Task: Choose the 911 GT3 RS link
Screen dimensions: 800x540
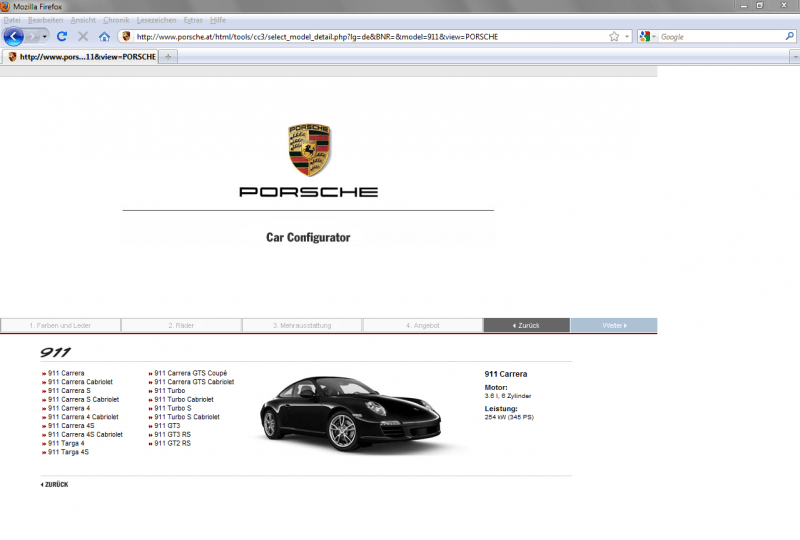Action: point(172,434)
